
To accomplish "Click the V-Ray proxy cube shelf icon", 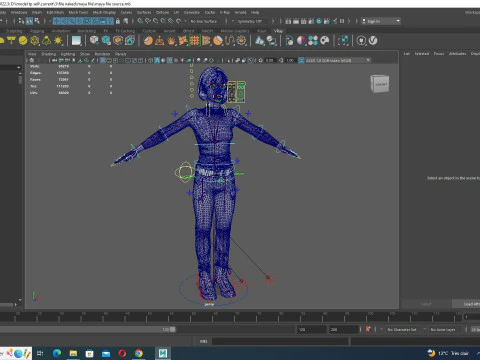I will pos(94,41).
